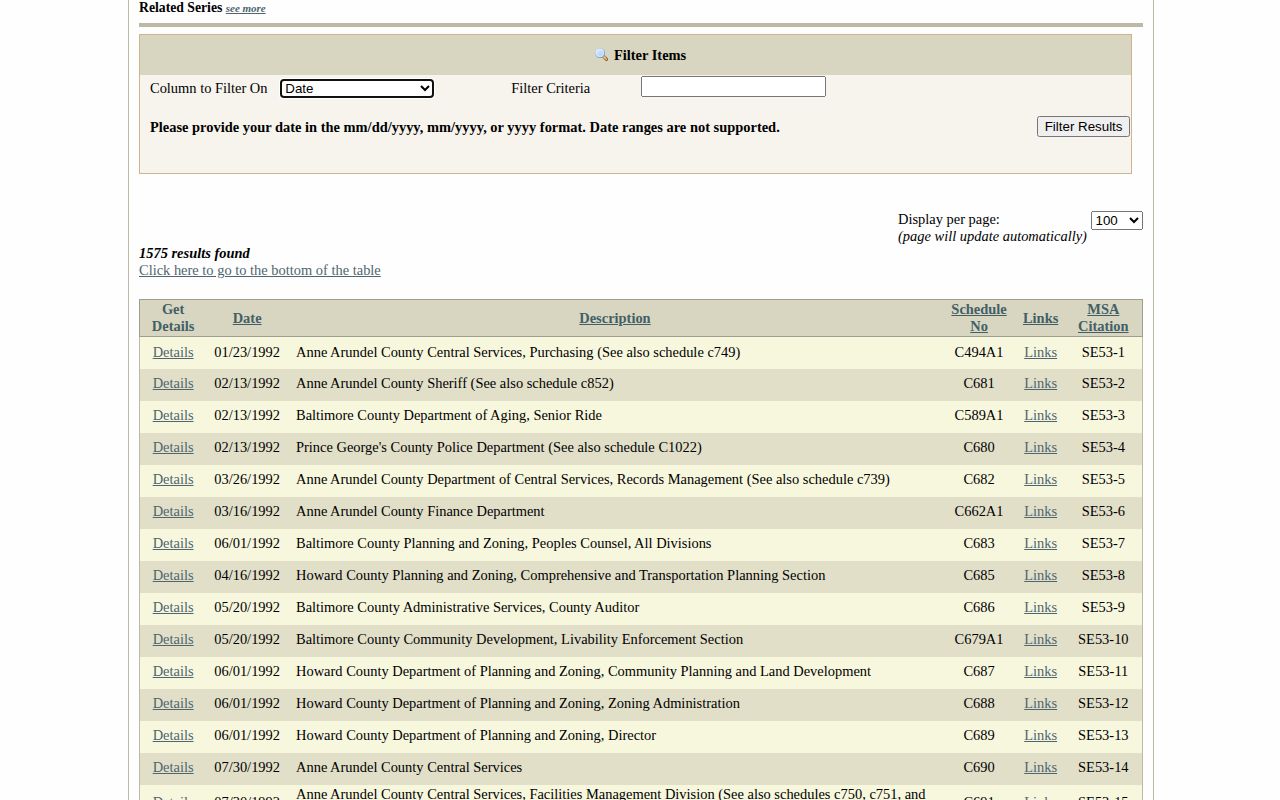The width and height of the screenshot is (1280, 800).
Task: Open the Column to Filter On dropdown
Action: [x=357, y=88]
